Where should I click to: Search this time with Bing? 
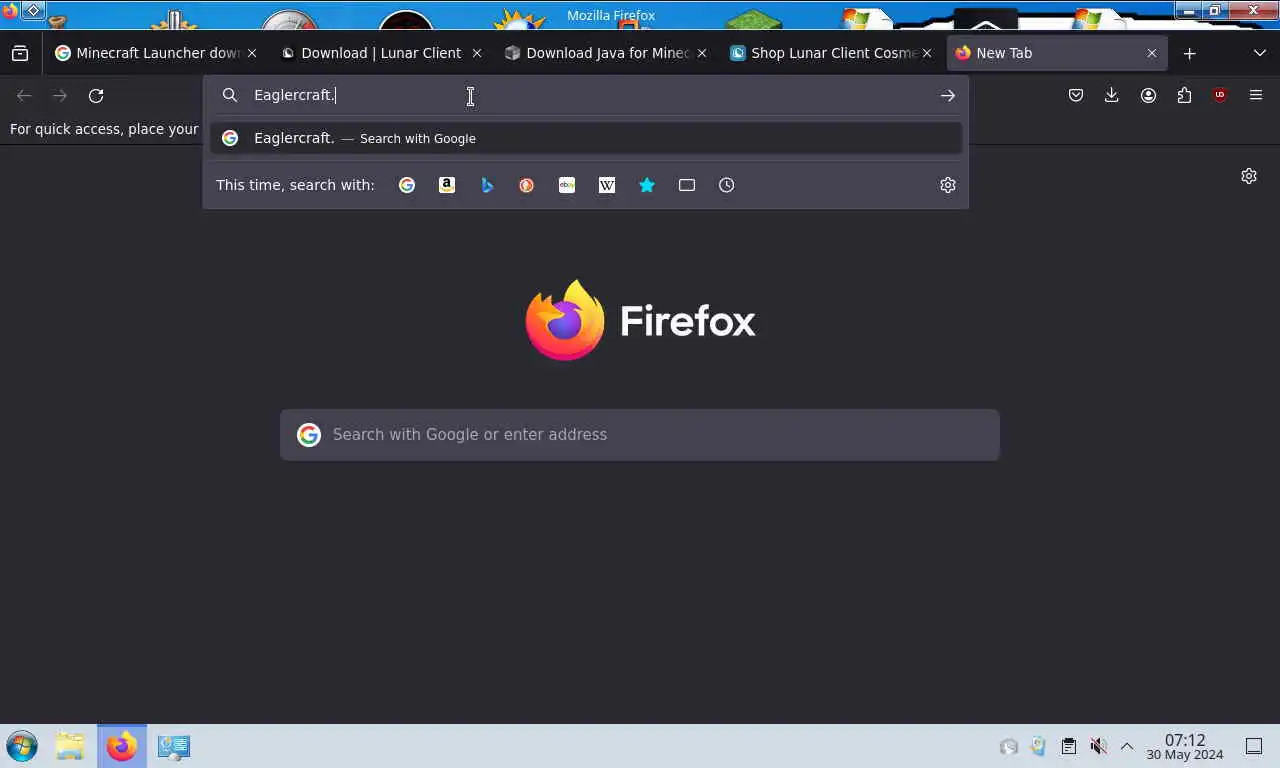(487, 185)
